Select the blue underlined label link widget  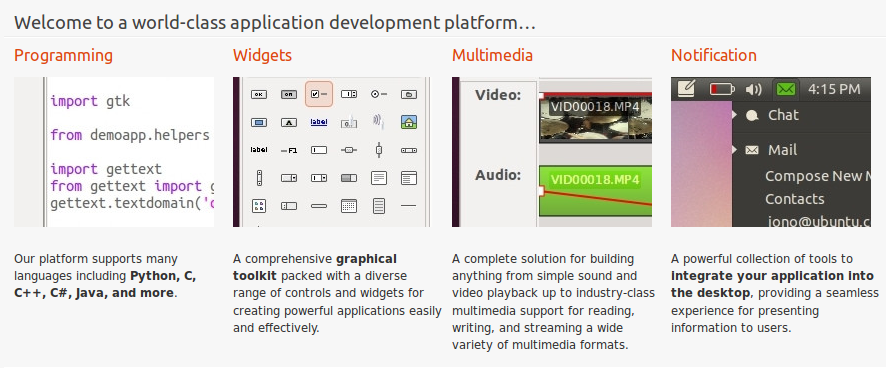(319, 122)
